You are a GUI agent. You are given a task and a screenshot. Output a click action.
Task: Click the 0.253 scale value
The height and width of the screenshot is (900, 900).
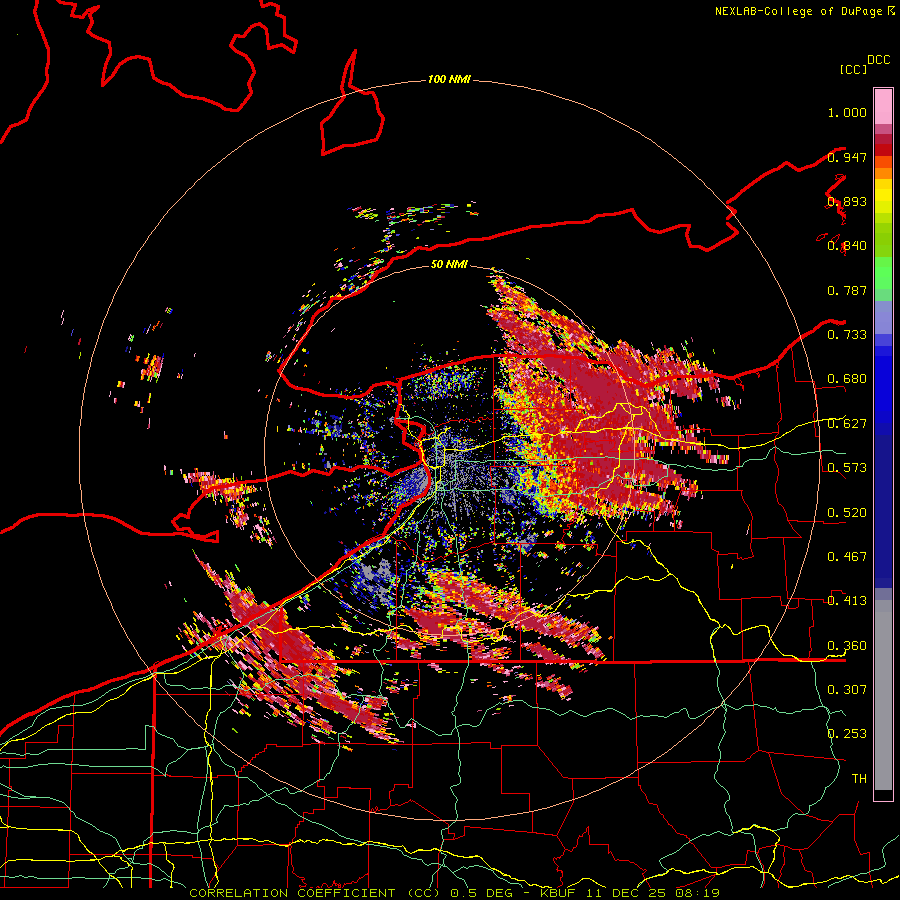click(x=847, y=734)
